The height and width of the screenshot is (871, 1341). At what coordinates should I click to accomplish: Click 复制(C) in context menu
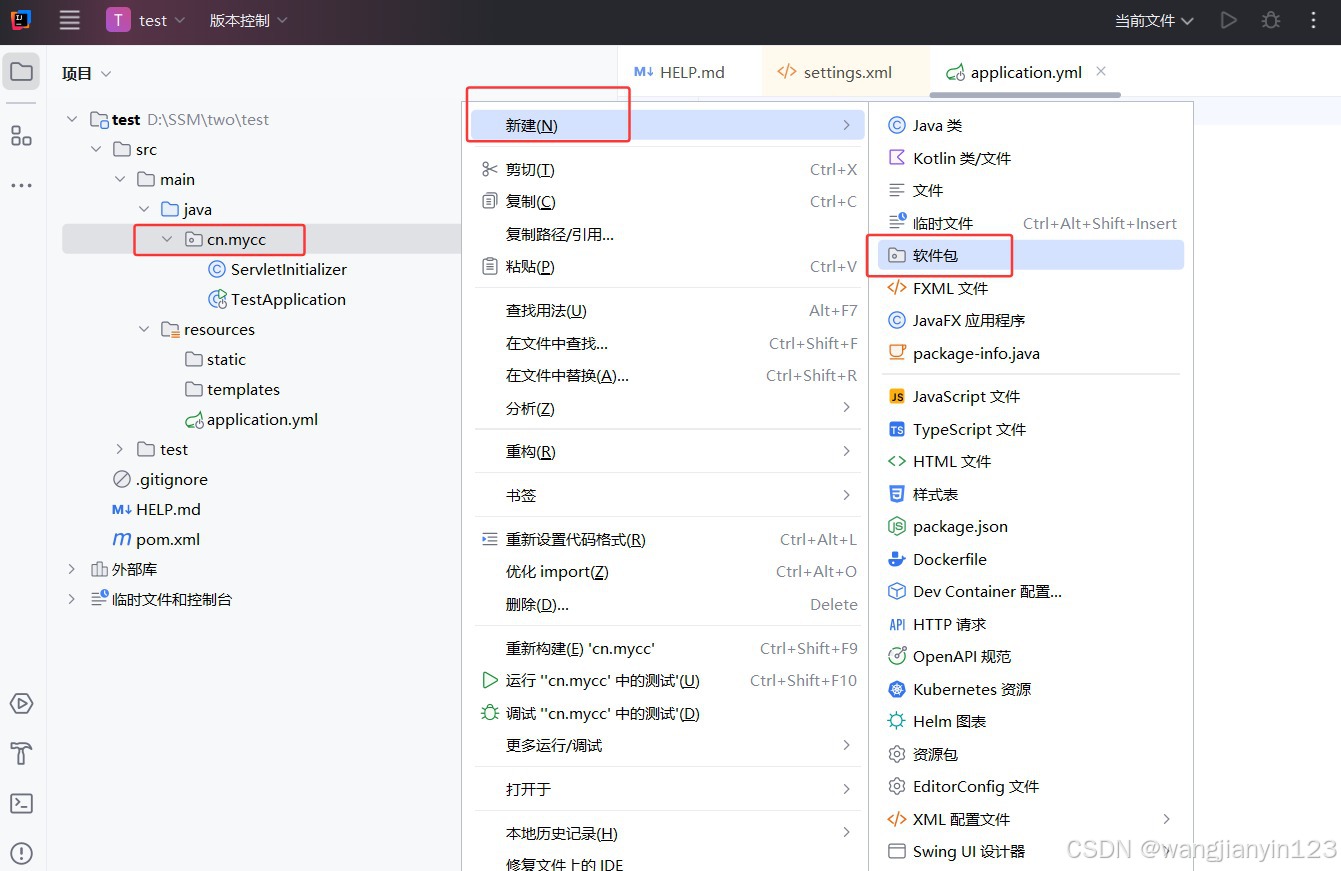point(669,201)
